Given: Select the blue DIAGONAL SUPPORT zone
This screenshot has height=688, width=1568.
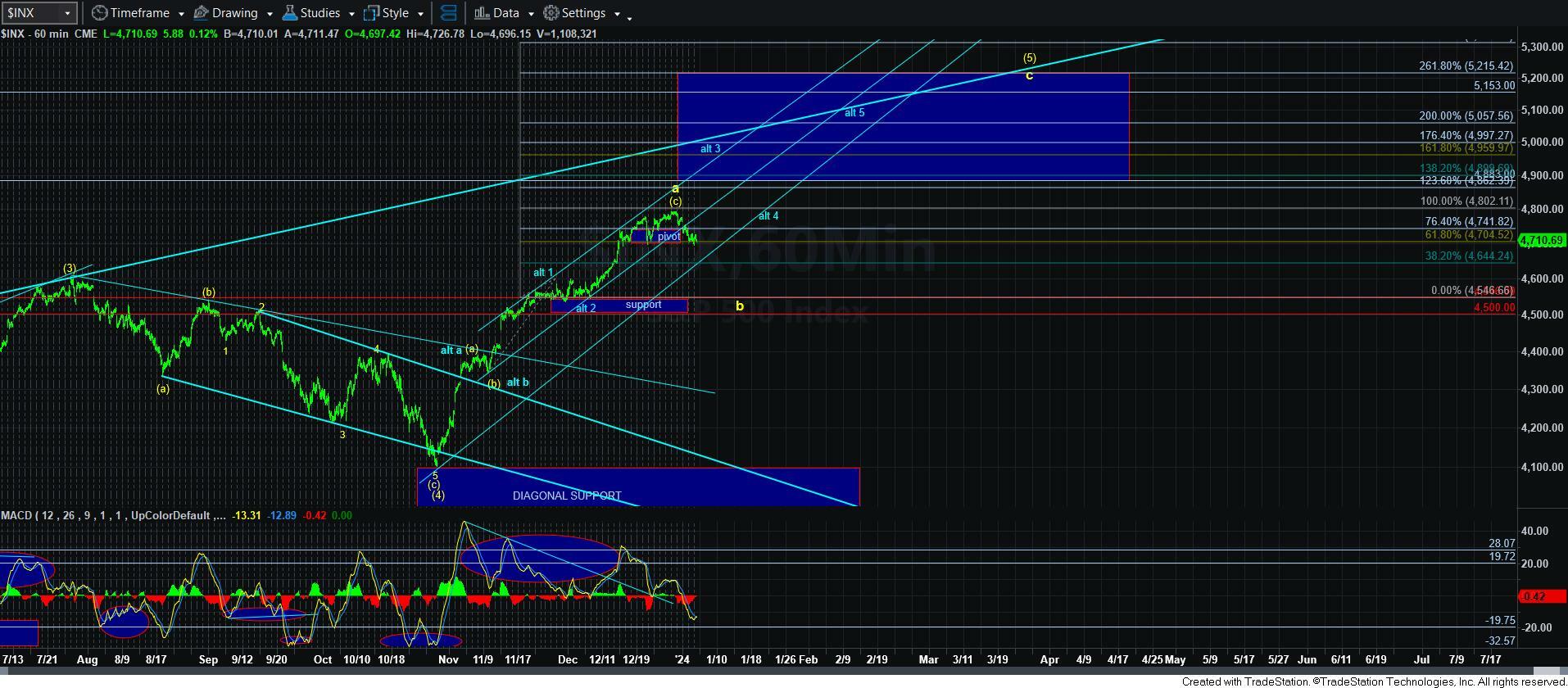Looking at the screenshot, I should tap(639, 487).
